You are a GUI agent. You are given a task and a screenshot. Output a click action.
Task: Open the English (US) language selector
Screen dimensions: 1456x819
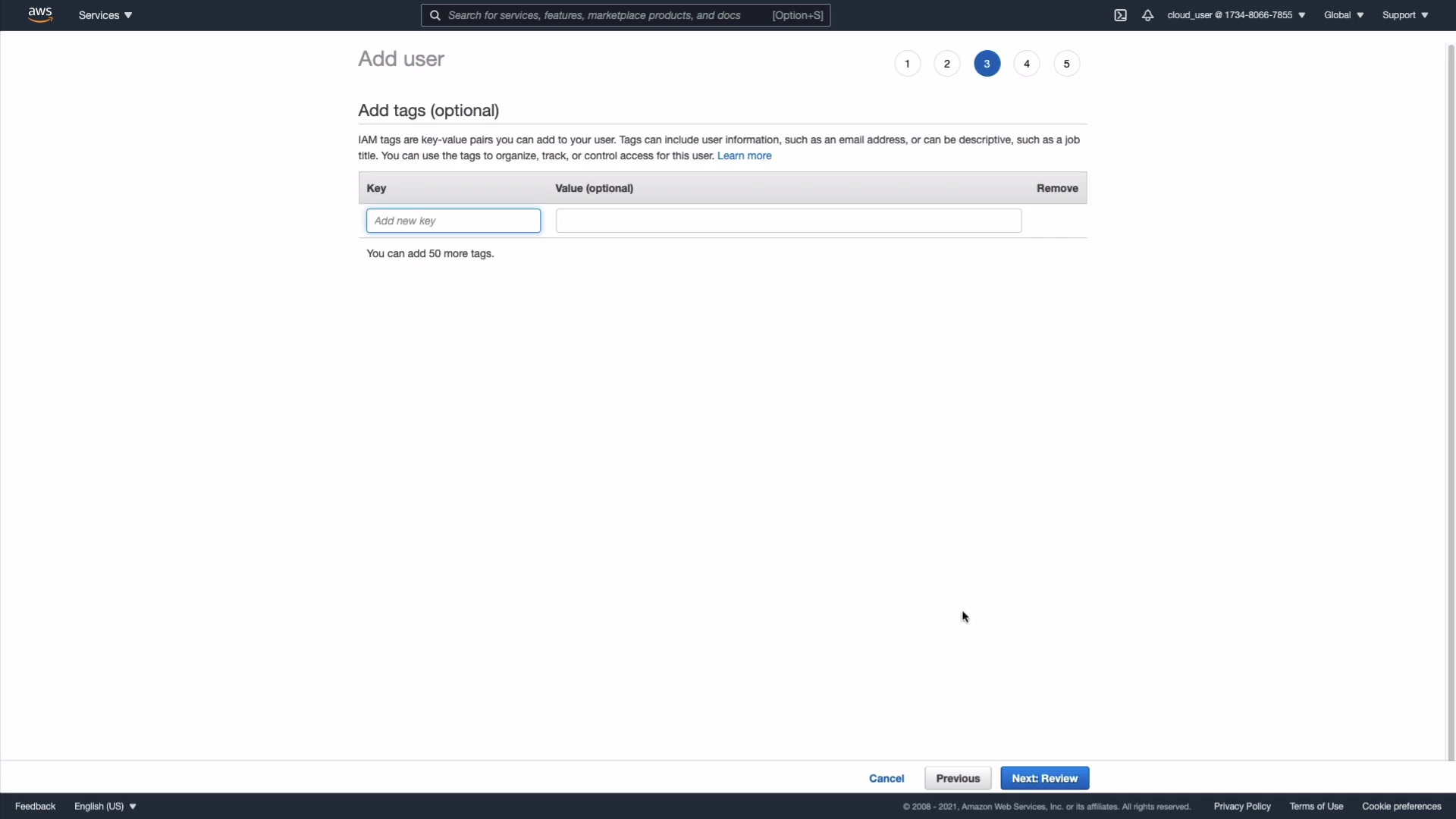[105, 806]
